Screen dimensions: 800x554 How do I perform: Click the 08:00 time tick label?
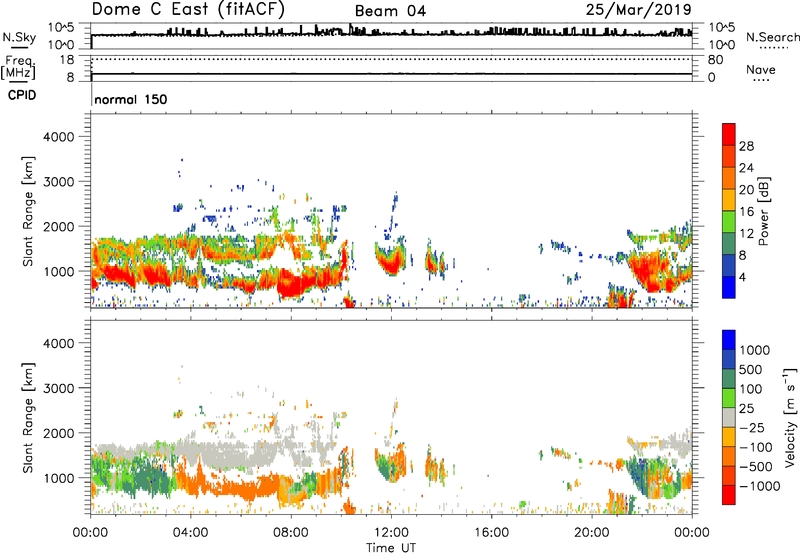pyautogui.click(x=291, y=533)
